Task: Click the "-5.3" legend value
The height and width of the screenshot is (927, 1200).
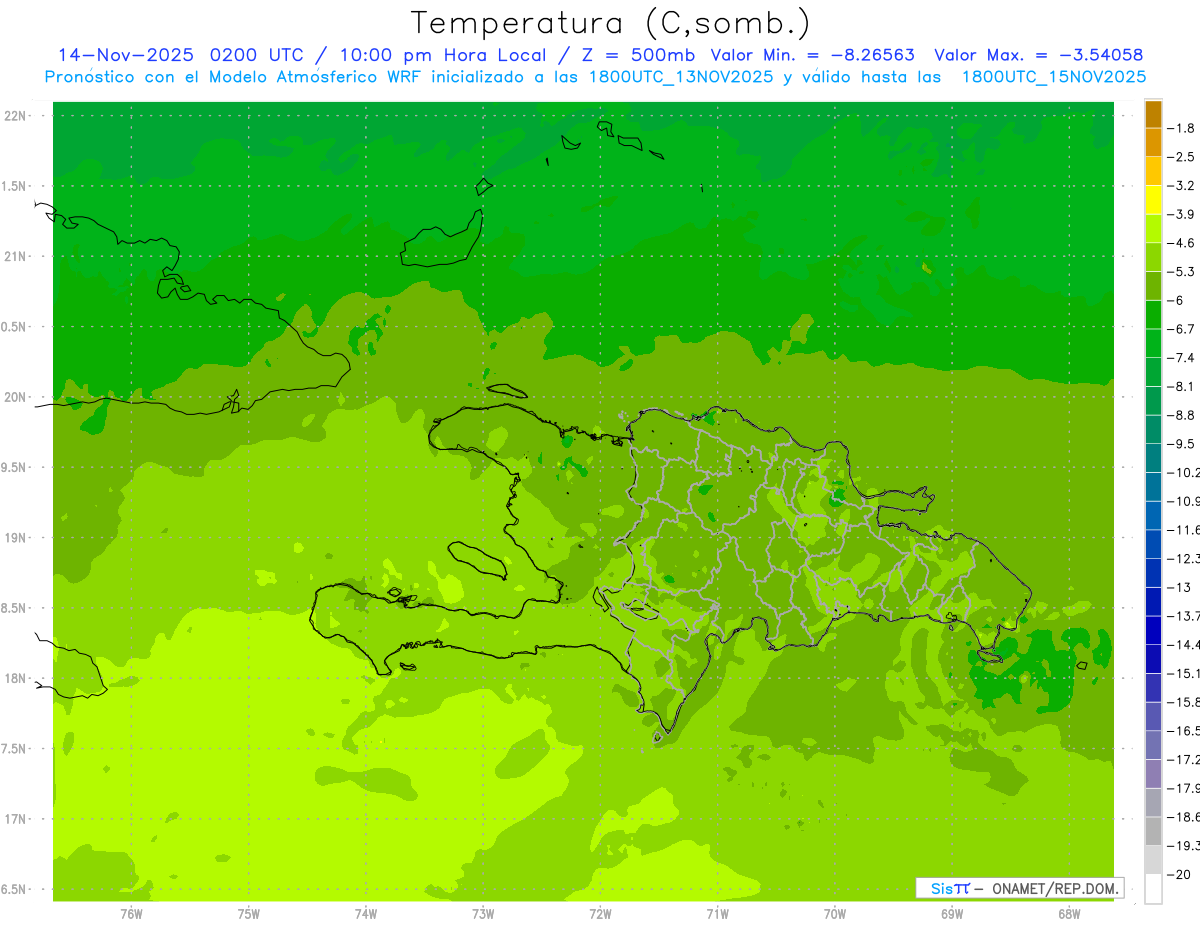Action: point(1181,272)
